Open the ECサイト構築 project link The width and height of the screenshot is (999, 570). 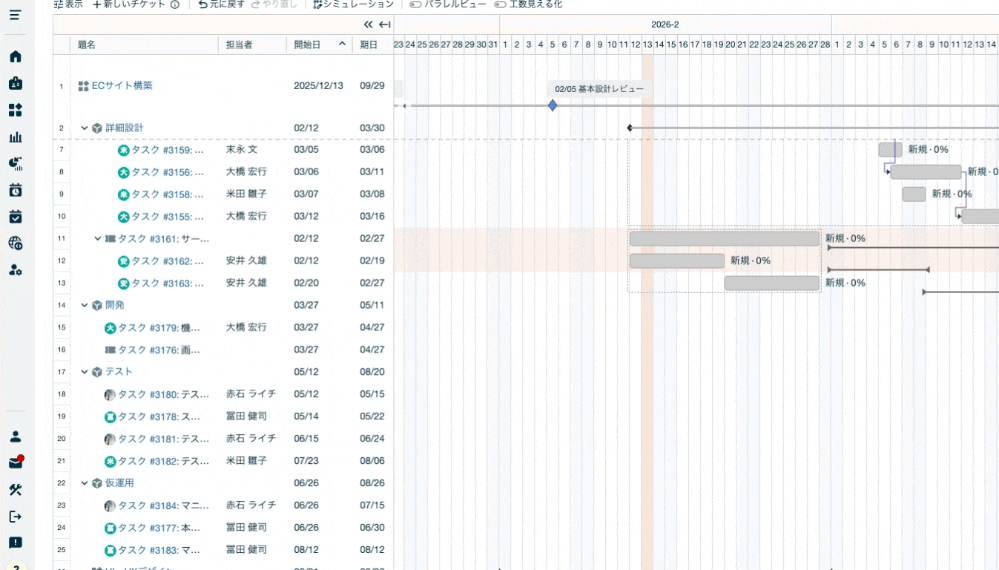pyautogui.click(x=122, y=86)
